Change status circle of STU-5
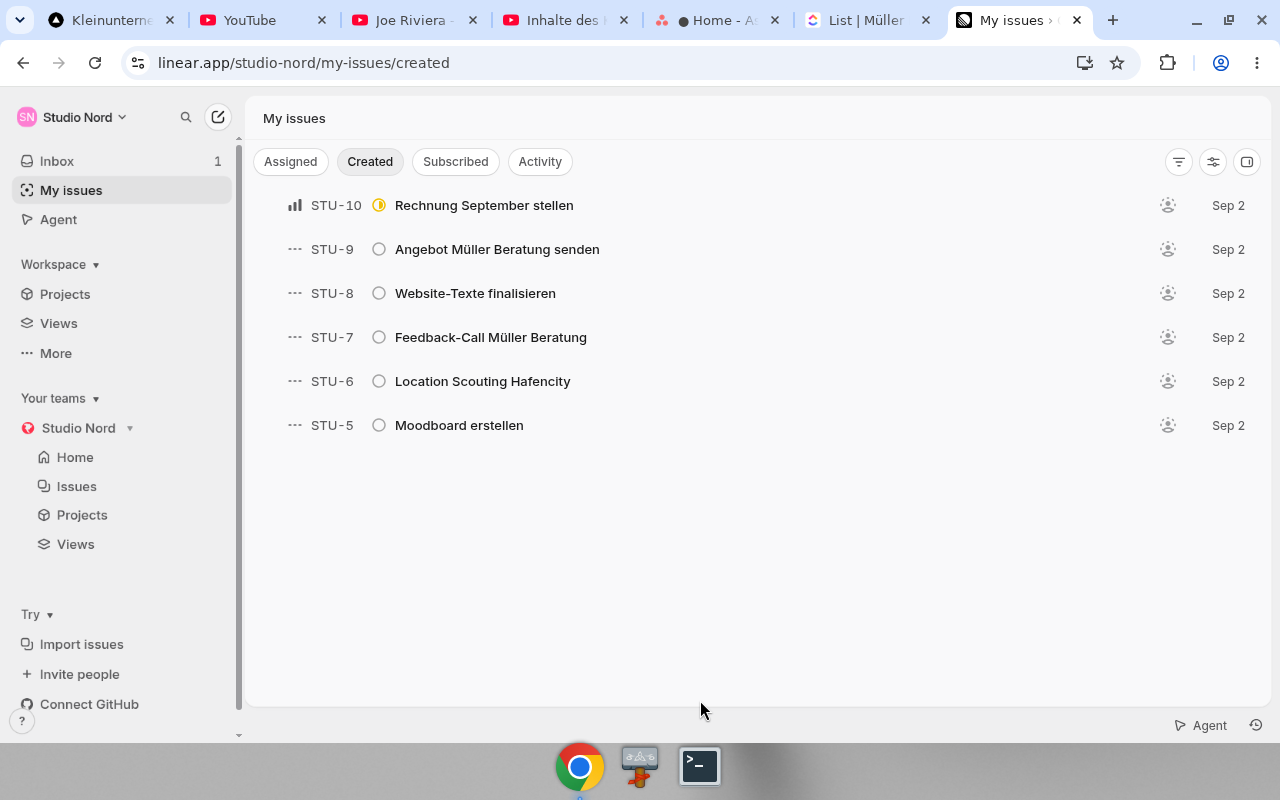The width and height of the screenshot is (1280, 800). (379, 425)
